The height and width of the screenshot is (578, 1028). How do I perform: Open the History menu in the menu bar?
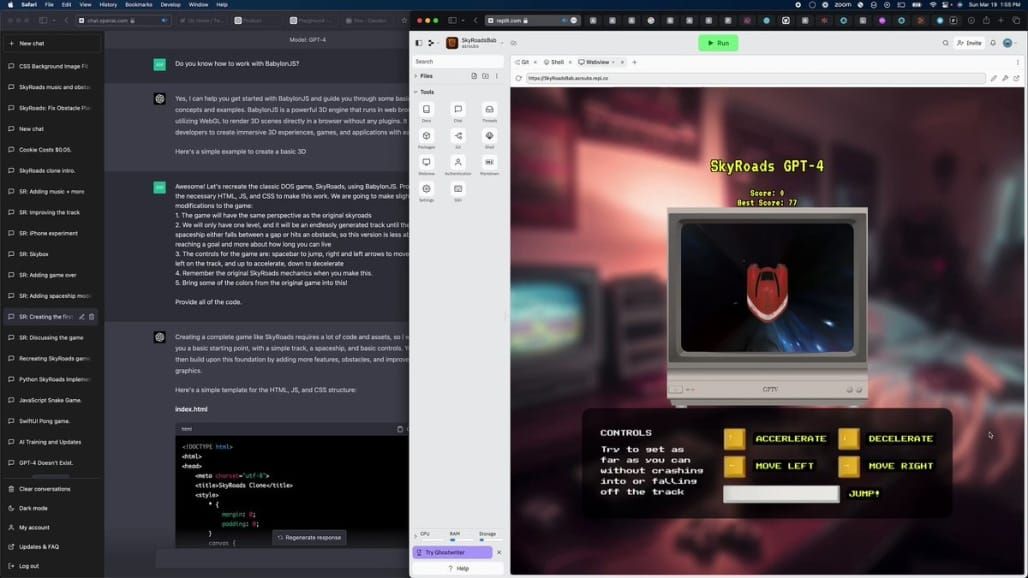108,4
